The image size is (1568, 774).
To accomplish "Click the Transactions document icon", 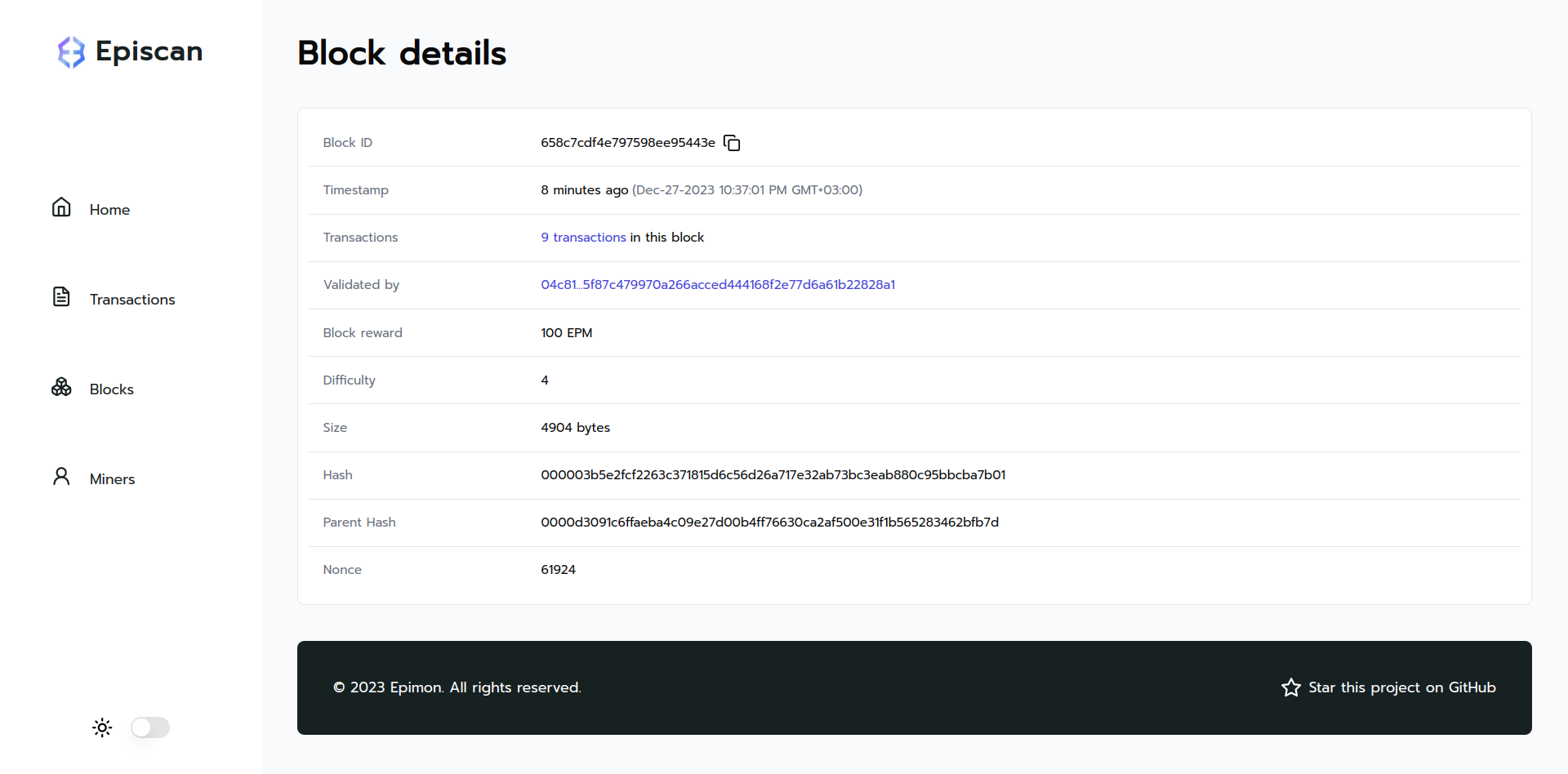I will pos(61,296).
